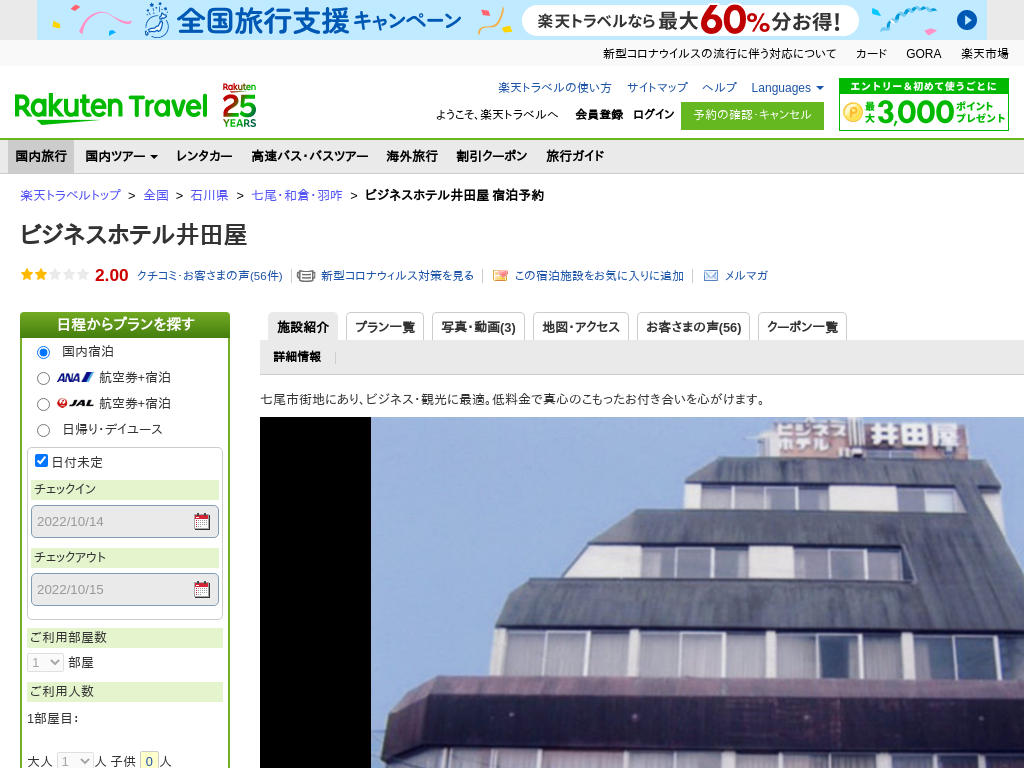
Task: Click the Rakuten Travel logo
Action: point(111,108)
